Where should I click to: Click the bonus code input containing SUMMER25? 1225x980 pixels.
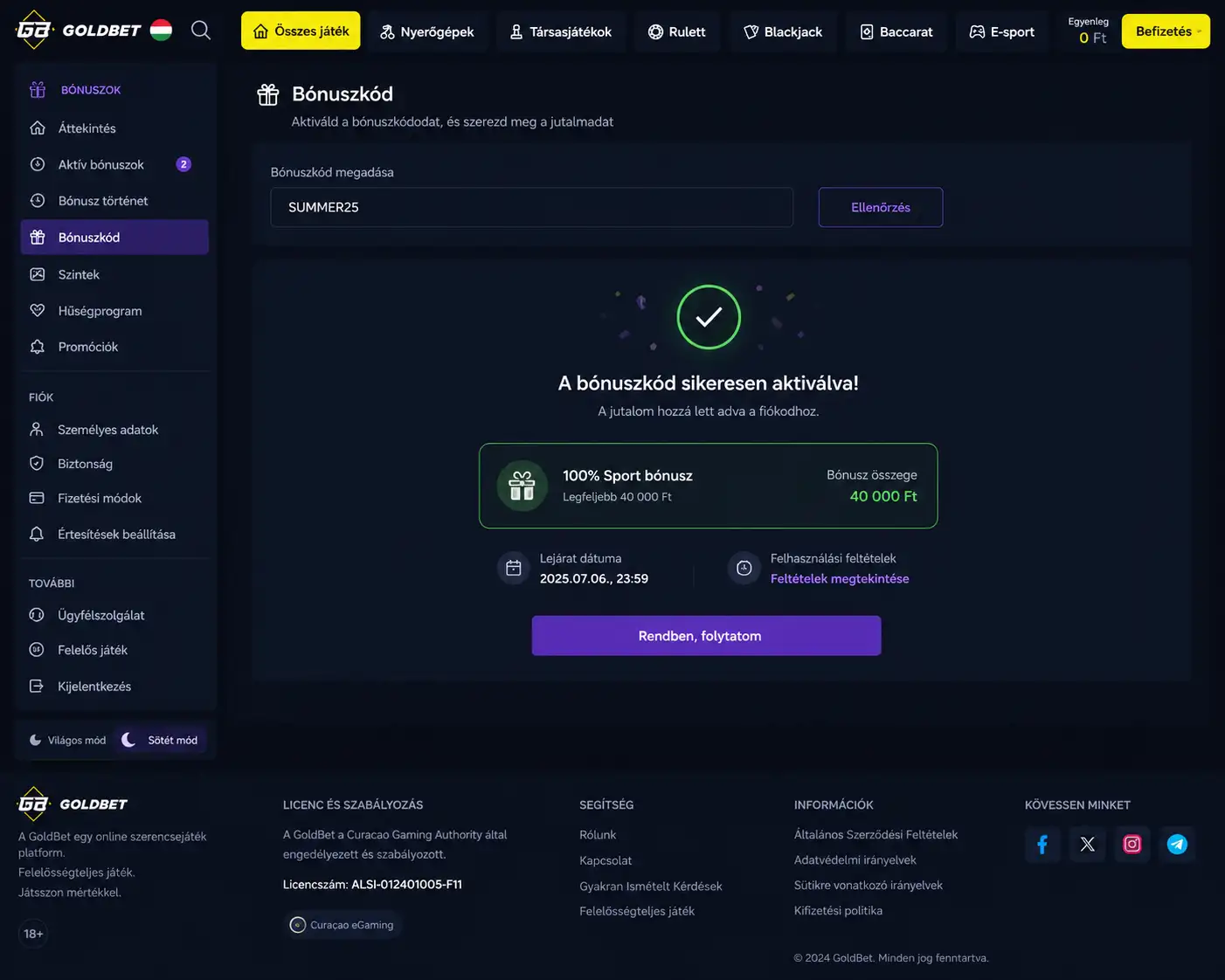[x=532, y=207]
